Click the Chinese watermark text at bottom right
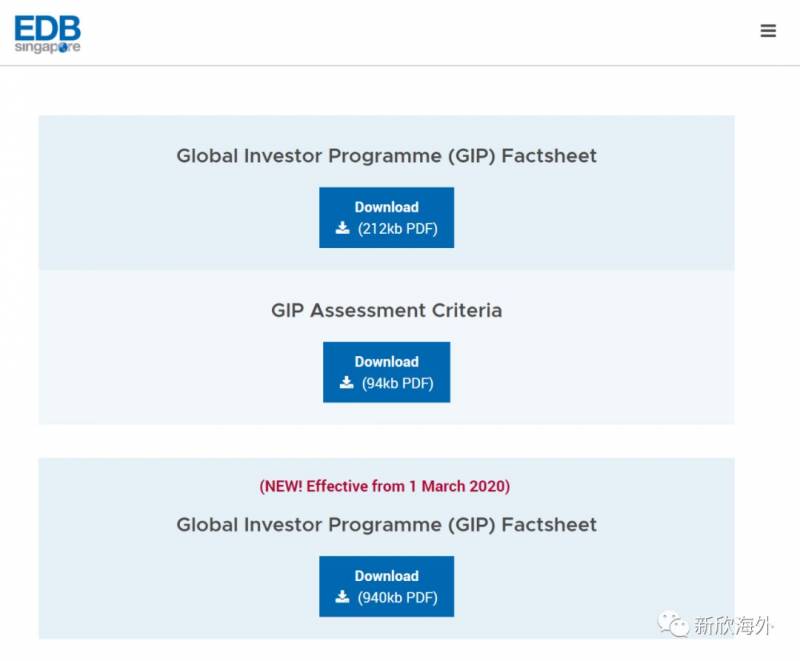This screenshot has height=661, width=800. point(733,626)
